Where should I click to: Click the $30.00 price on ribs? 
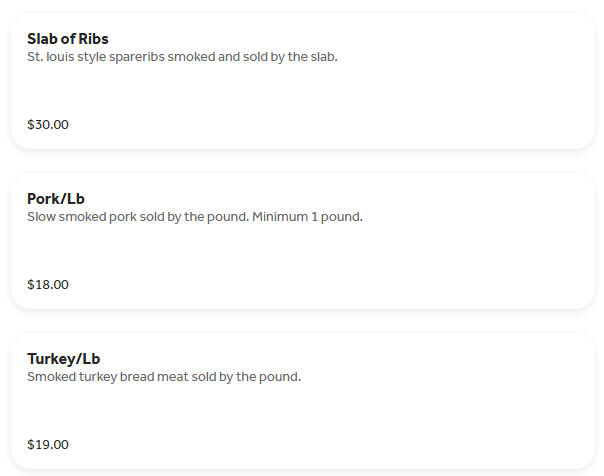pos(48,125)
